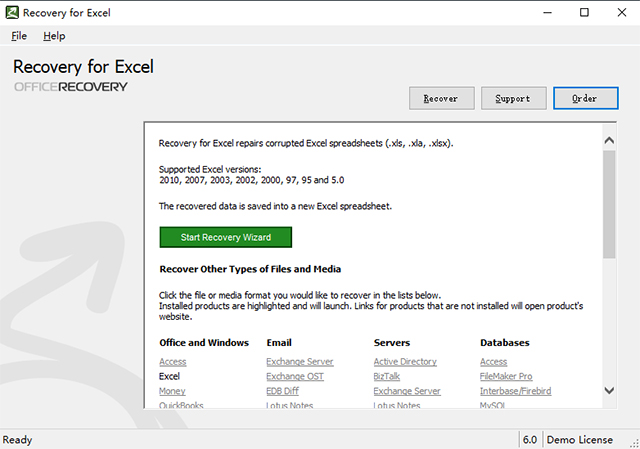Image resolution: width=640 pixels, height=449 pixels.
Task: Open the Help menu
Action: [54, 36]
